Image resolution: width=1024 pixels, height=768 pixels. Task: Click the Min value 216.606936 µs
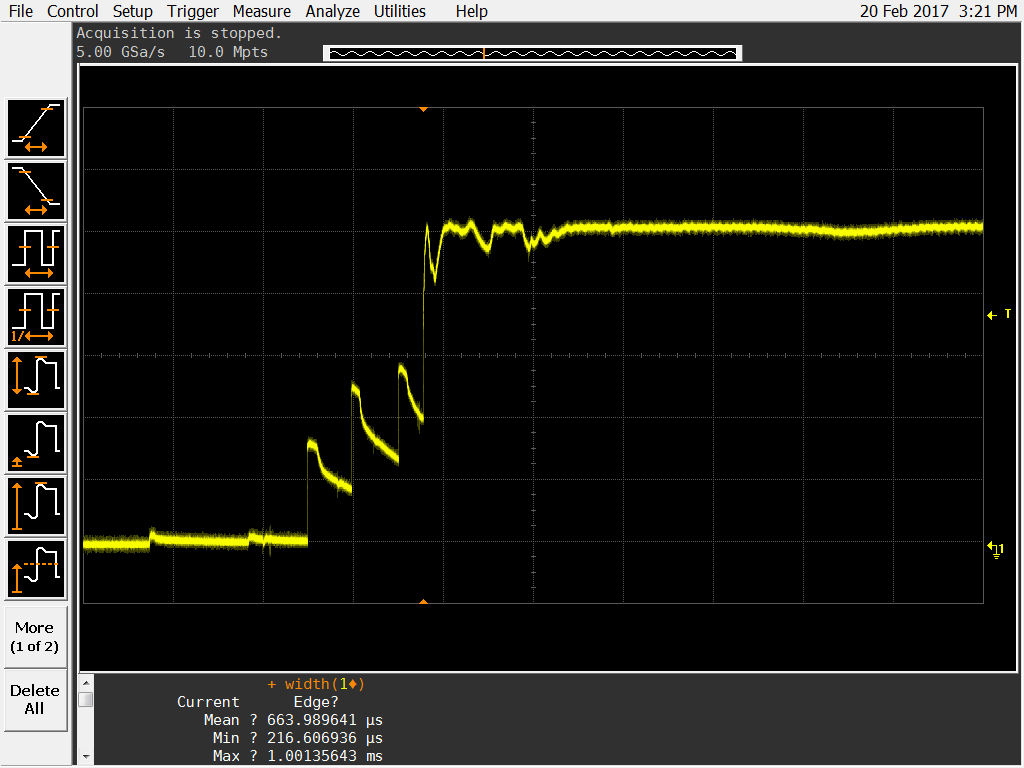tap(325, 738)
